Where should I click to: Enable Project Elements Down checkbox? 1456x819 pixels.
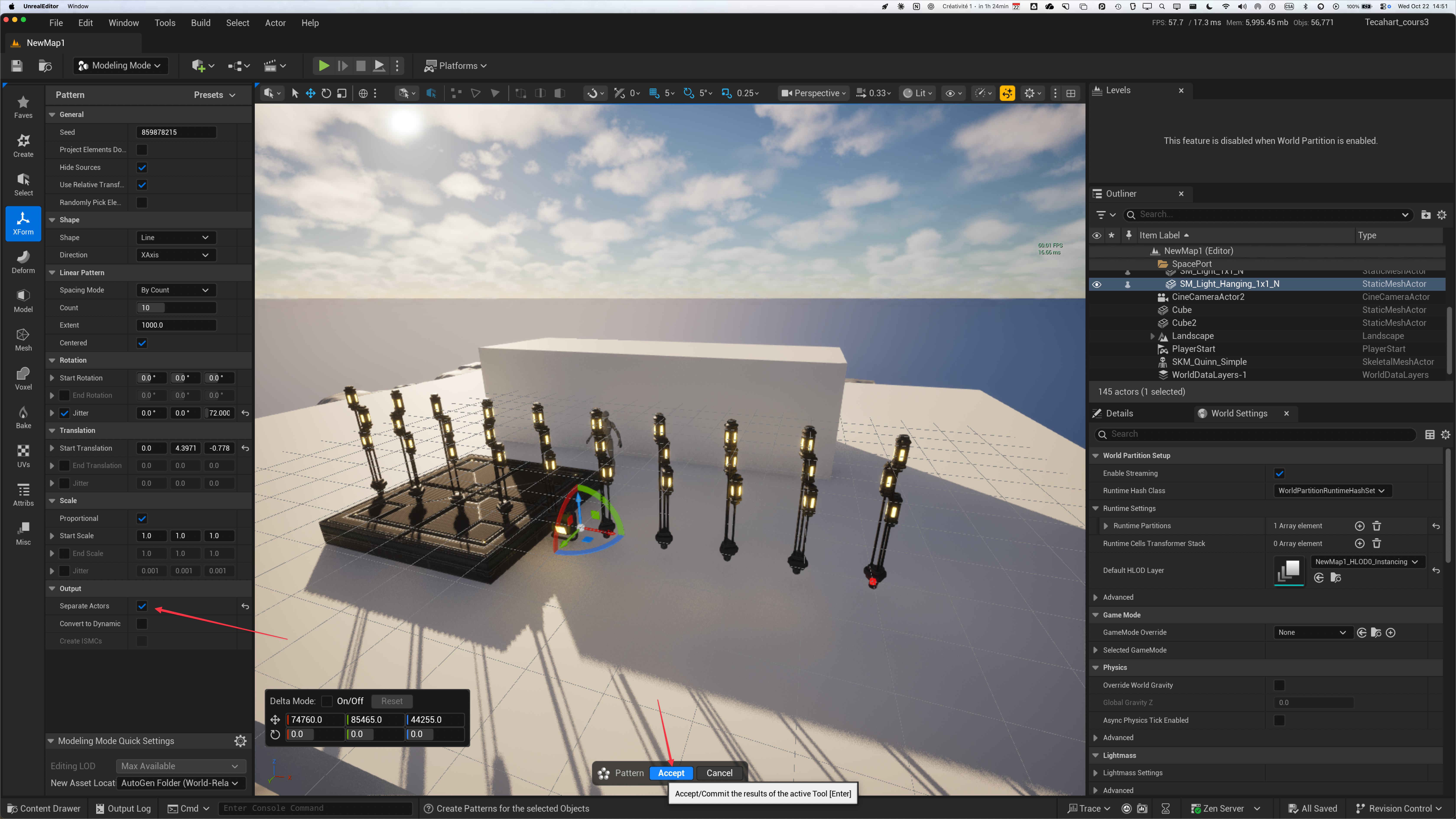point(142,150)
